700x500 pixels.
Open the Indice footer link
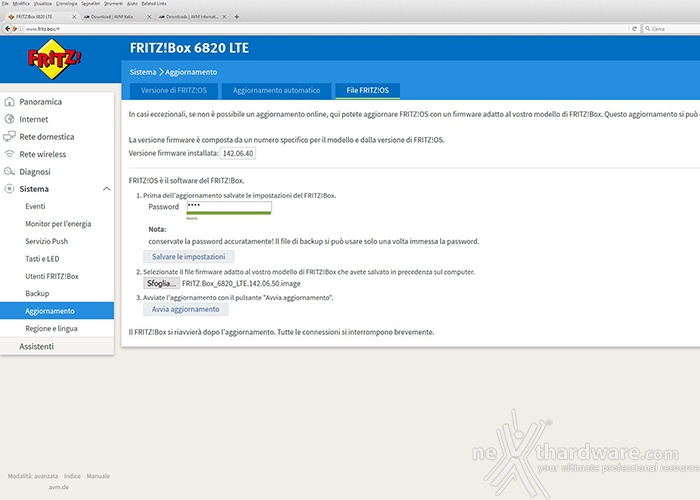(72, 476)
